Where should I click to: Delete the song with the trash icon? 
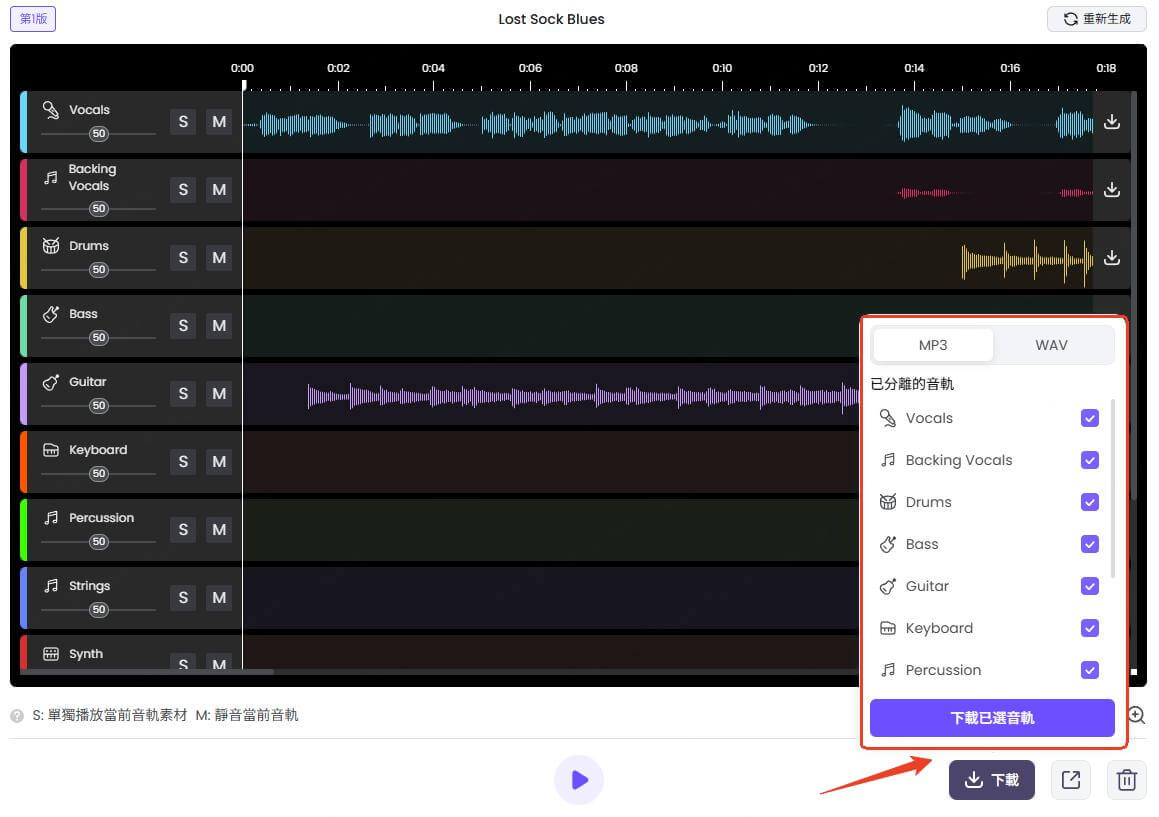(1126, 780)
